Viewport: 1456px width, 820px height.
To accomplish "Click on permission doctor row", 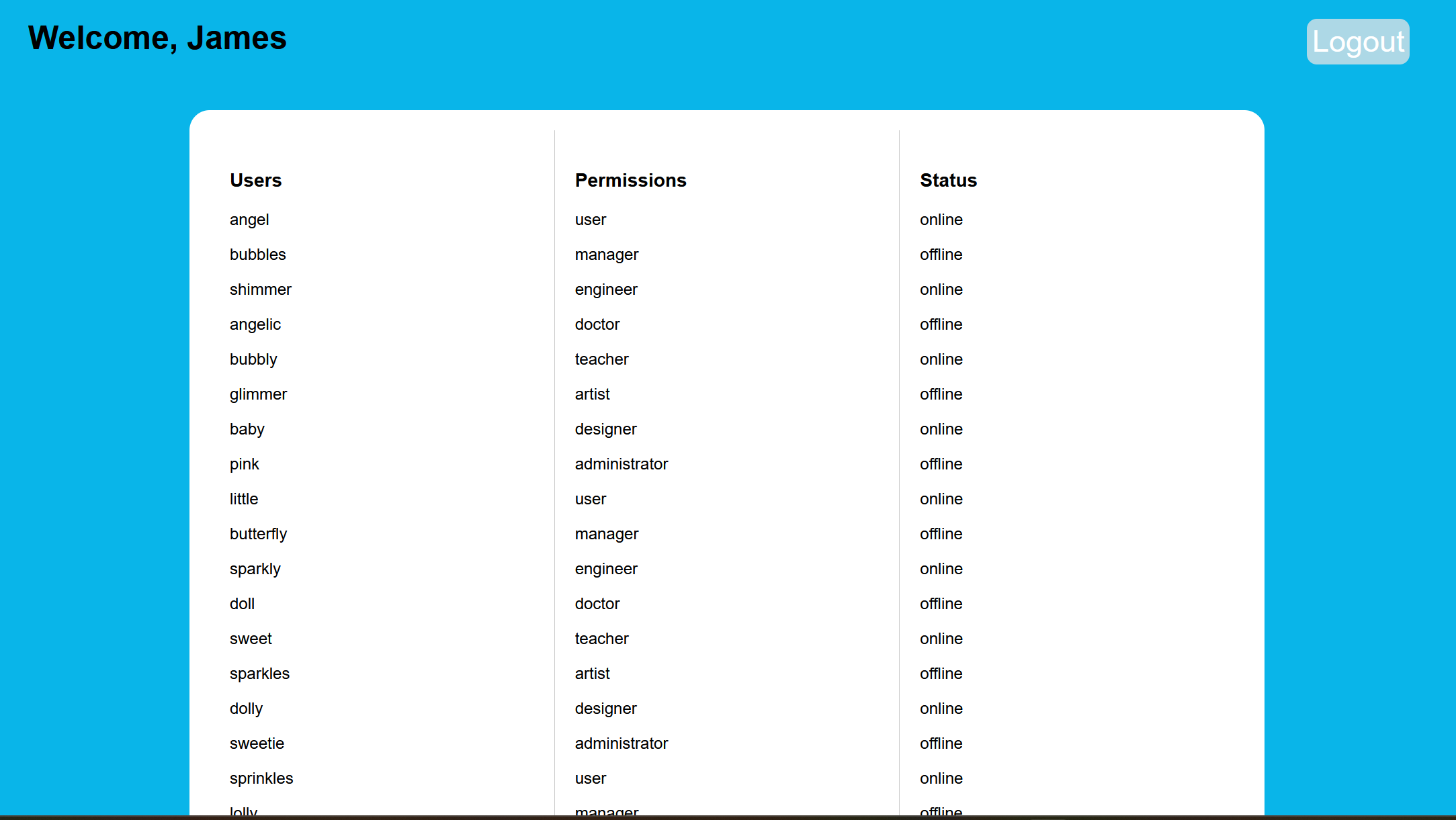I will (x=598, y=323).
